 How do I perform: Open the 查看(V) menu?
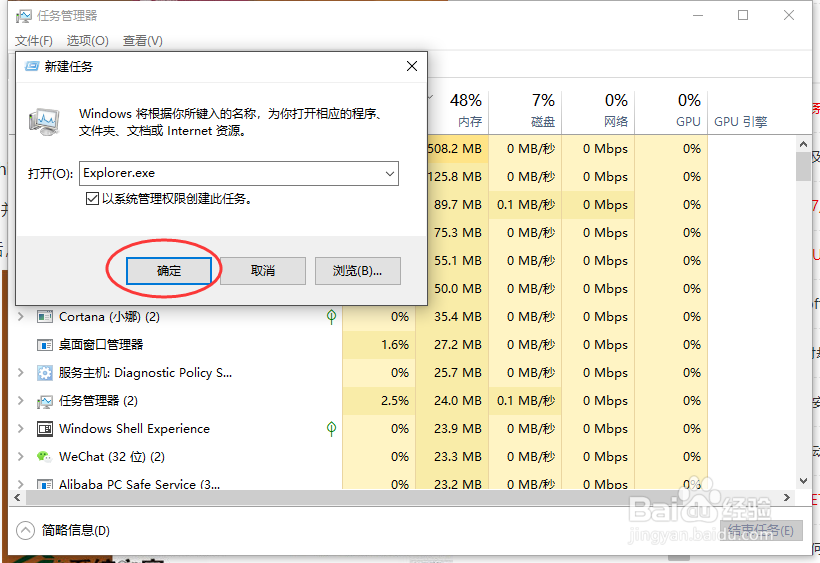click(143, 41)
